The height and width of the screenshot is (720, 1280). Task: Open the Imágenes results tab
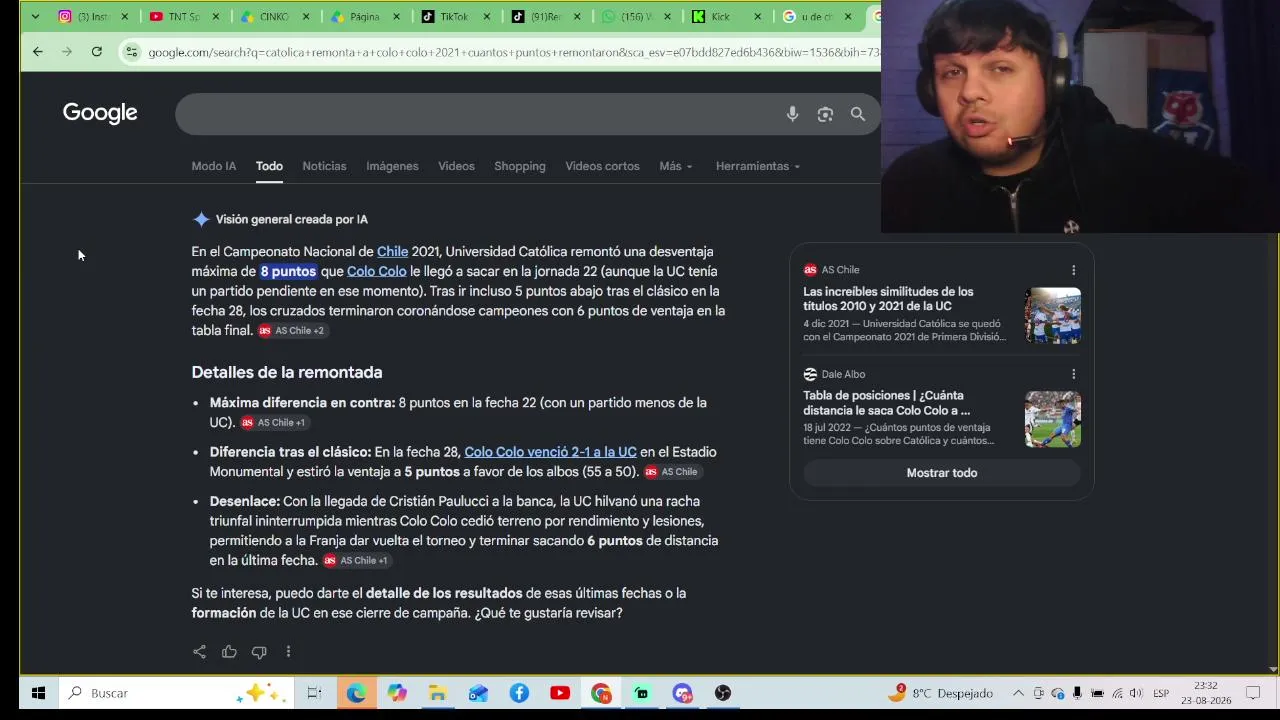[392, 166]
